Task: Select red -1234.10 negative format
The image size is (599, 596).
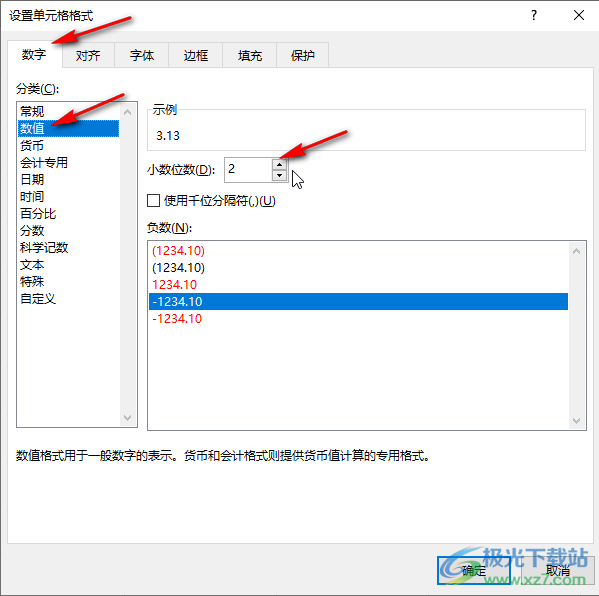Action: point(358,319)
